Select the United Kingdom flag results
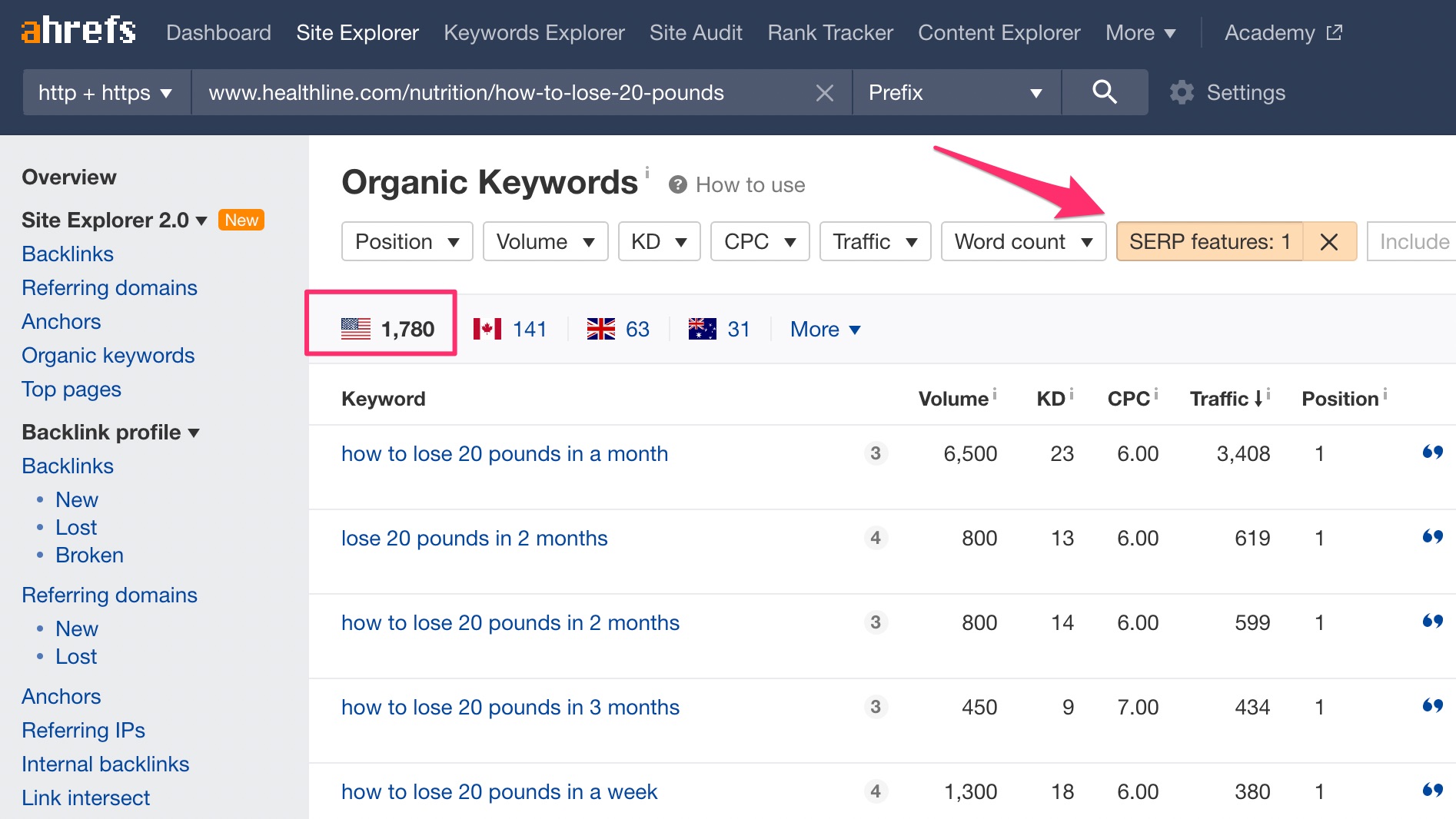The width and height of the screenshot is (1456, 819). click(618, 329)
